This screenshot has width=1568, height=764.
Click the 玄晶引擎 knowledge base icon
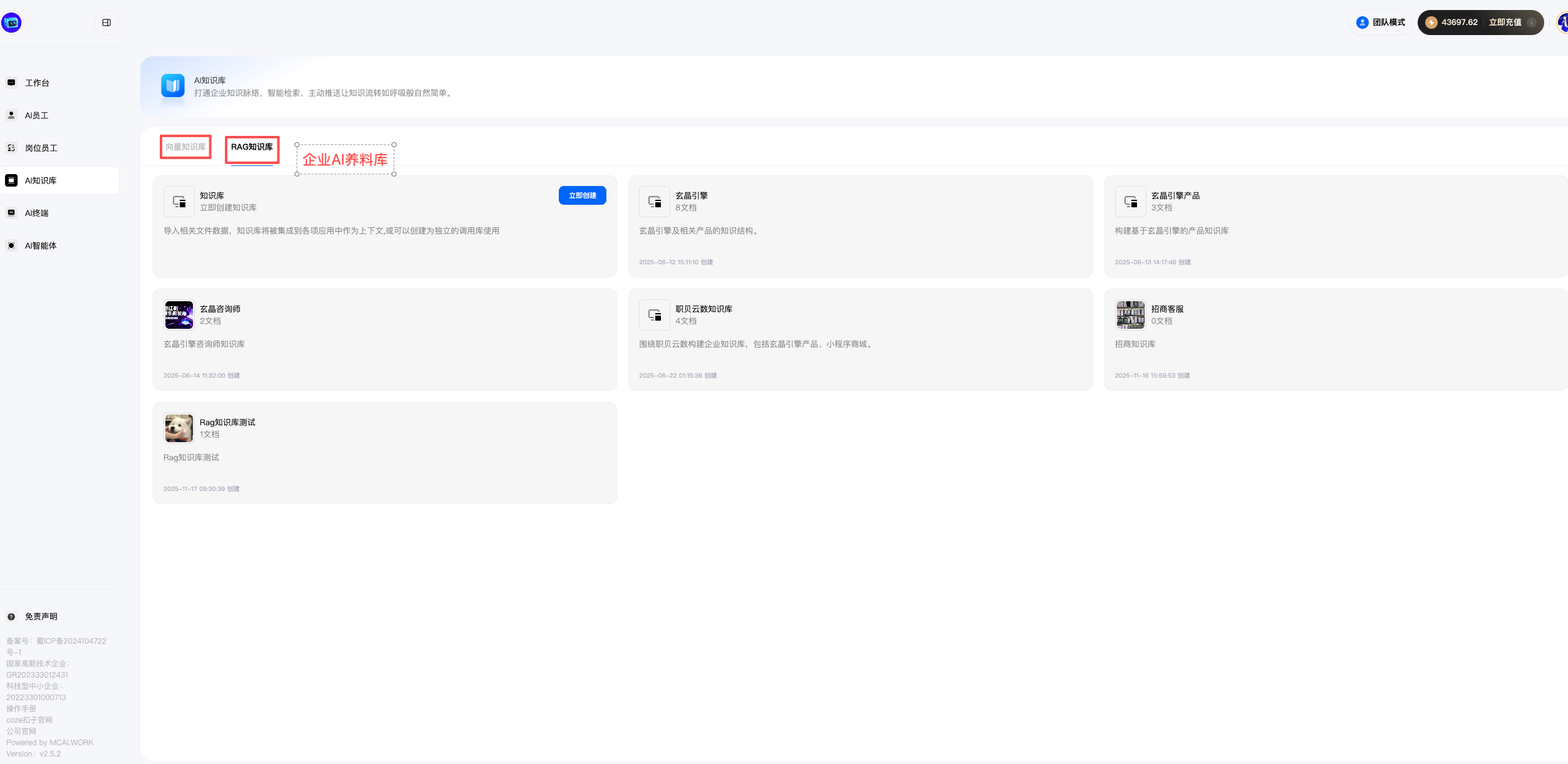click(x=655, y=202)
